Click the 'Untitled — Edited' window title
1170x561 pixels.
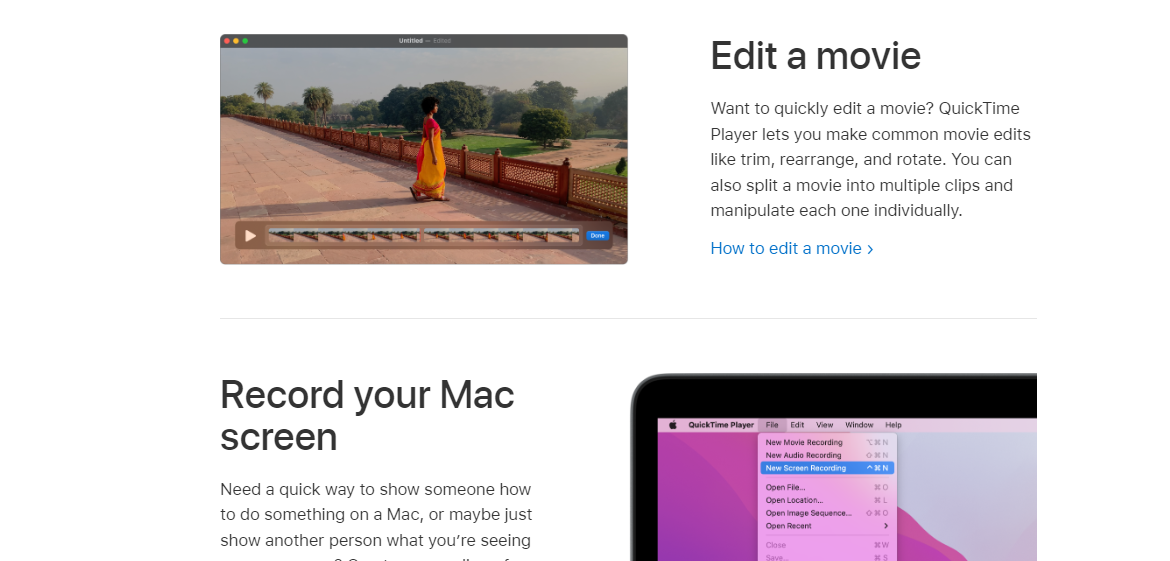click(425, 41)
